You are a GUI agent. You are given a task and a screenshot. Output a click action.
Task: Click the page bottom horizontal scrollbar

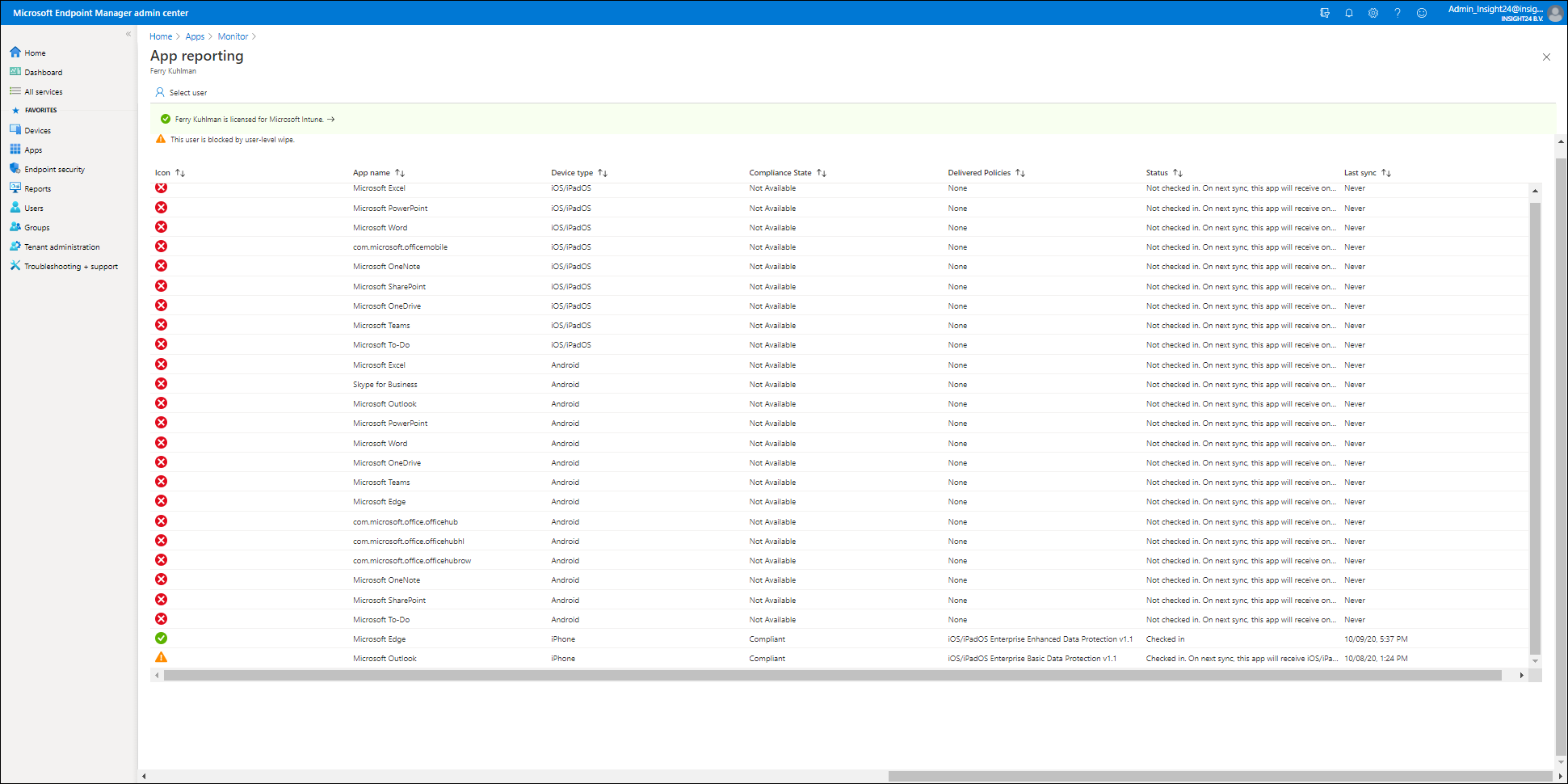(x=1220, y=776)
